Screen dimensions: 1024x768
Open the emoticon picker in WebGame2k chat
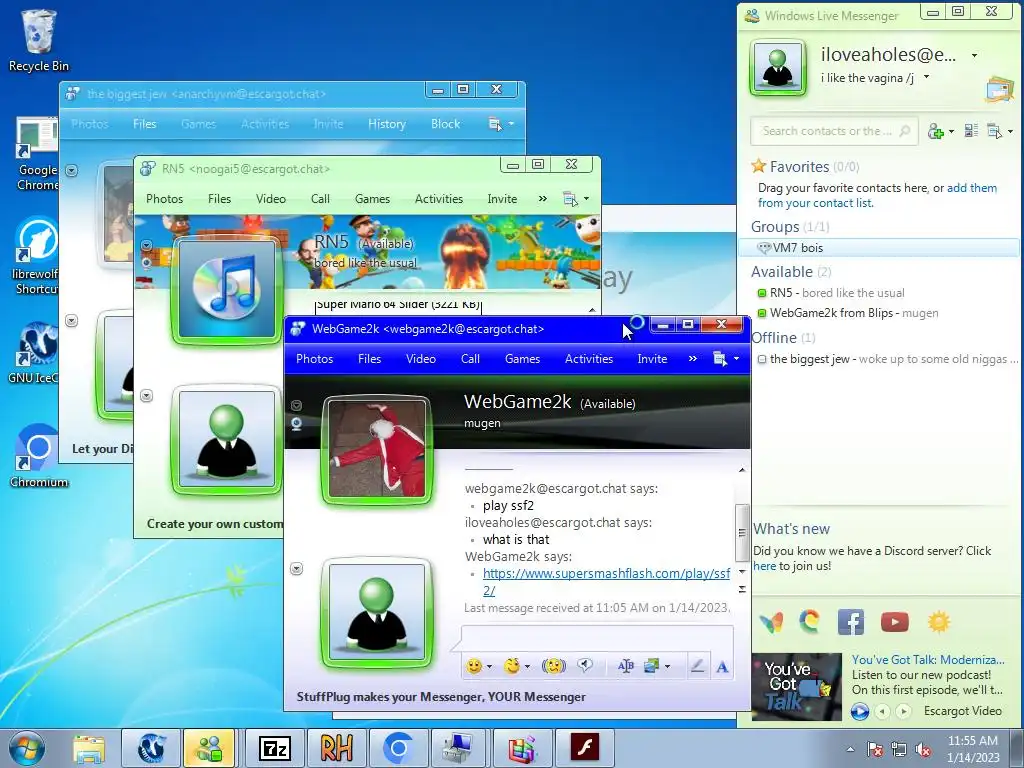coord(474,666)
